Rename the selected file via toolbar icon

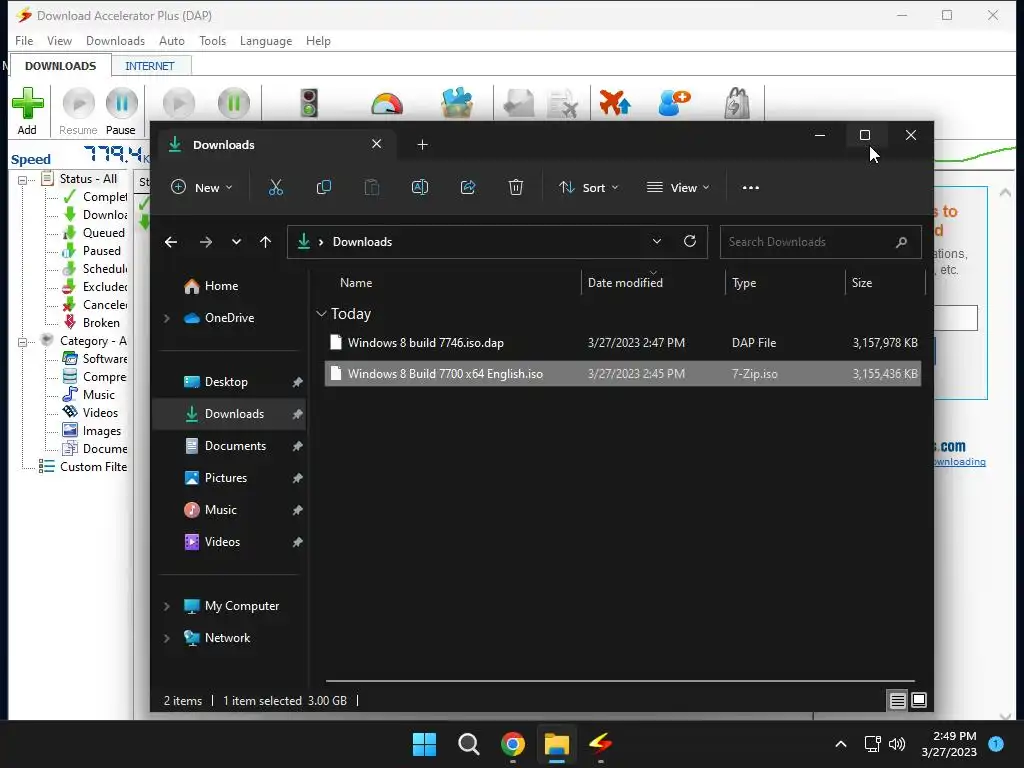pos(420,187)
